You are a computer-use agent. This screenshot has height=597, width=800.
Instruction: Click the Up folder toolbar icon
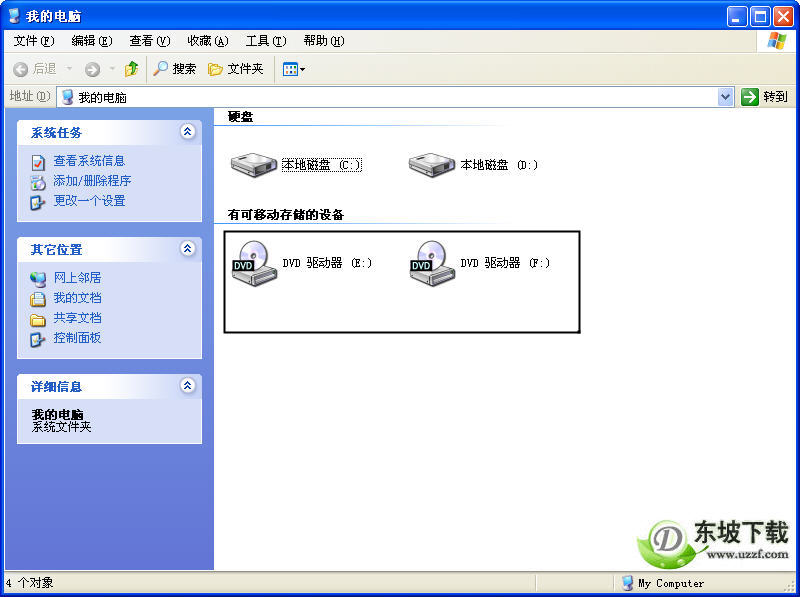click(132, 68)
